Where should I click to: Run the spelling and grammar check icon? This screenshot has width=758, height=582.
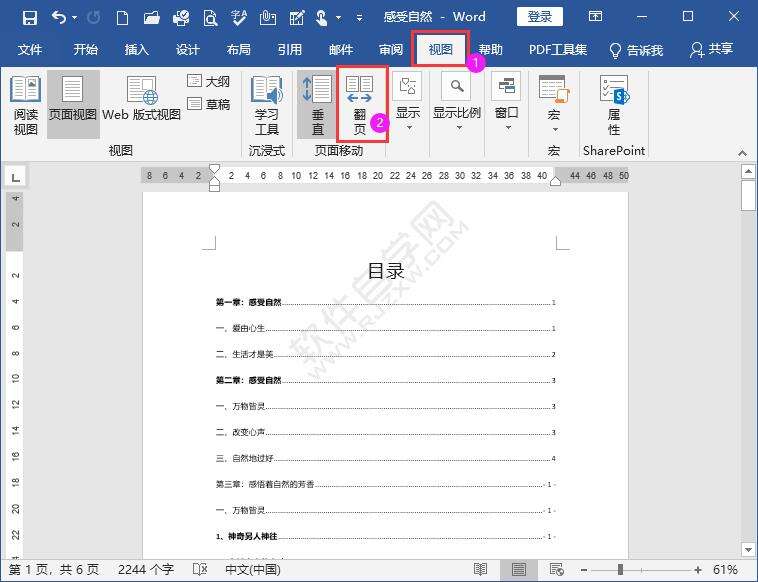coord(238,18)
